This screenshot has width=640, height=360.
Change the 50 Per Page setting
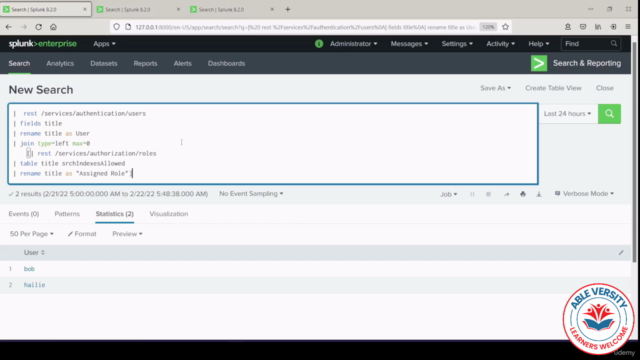[31, 234]
